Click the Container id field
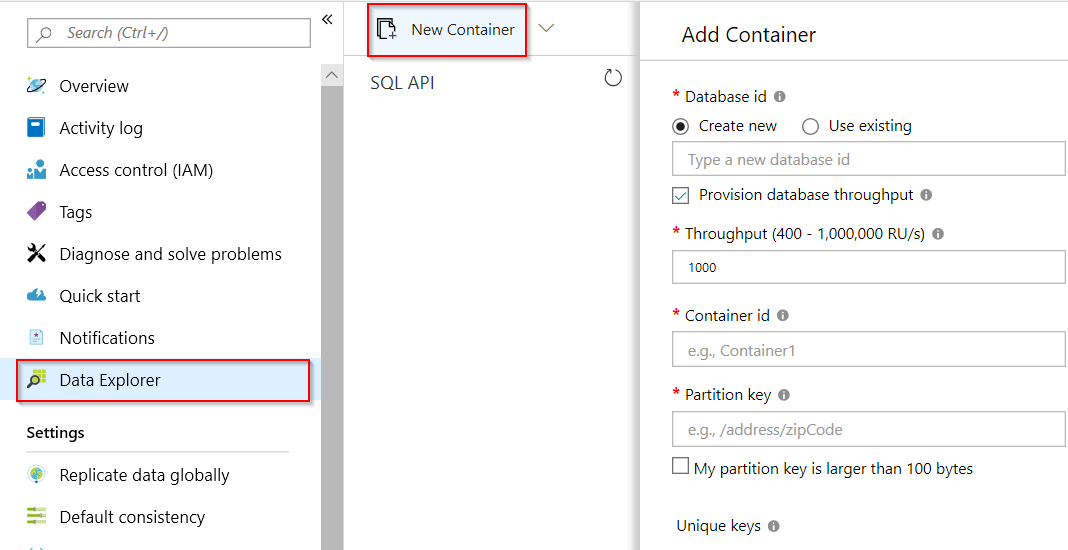The image size is (1068, 550). tap(868, 350)
